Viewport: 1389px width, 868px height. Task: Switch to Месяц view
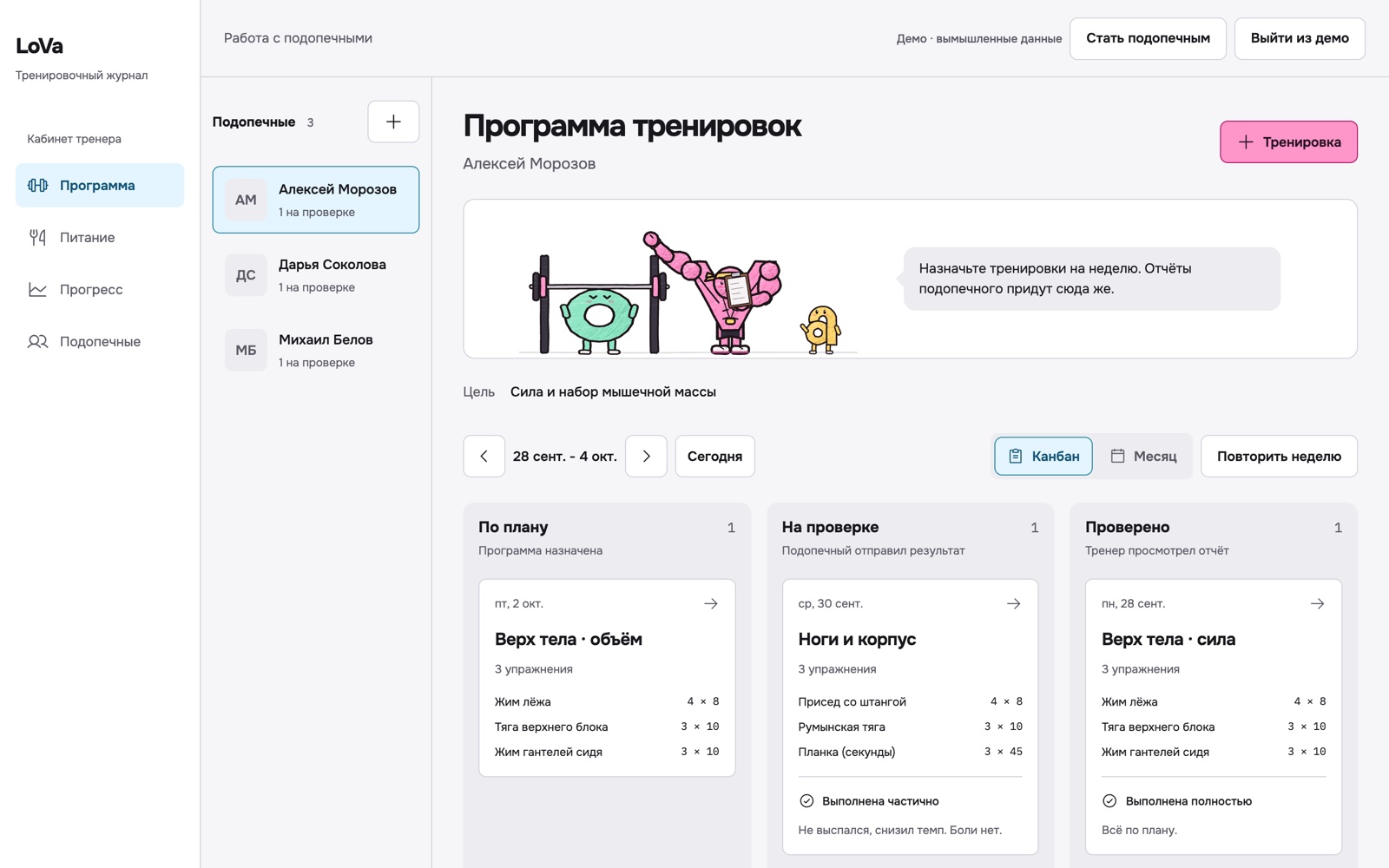[x=1143, y=456]
